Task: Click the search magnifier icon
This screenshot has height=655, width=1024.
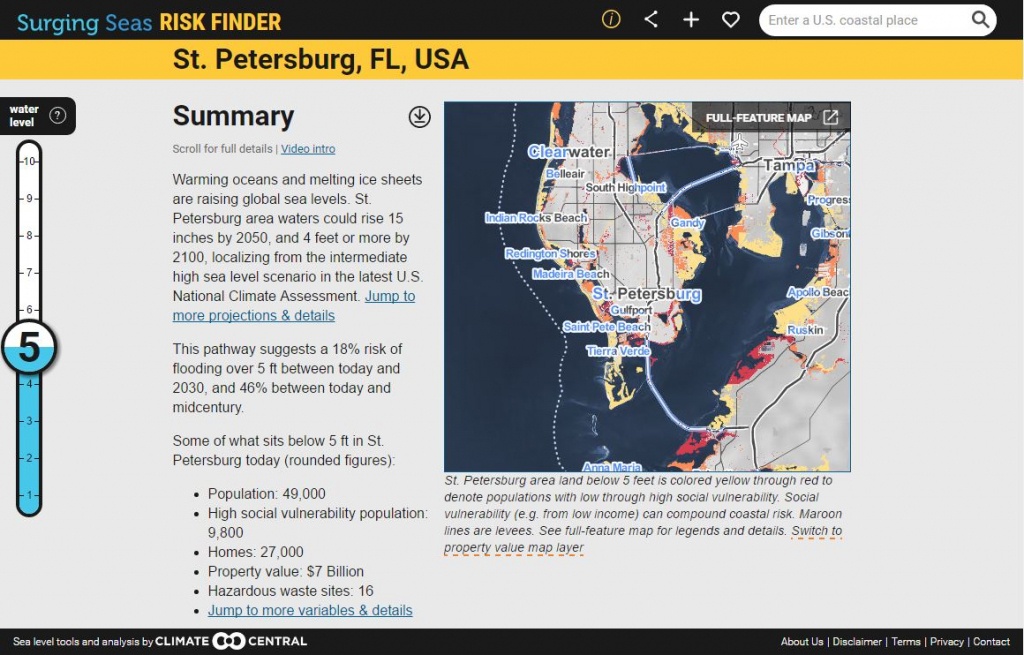Action: [x=980, y=20]
